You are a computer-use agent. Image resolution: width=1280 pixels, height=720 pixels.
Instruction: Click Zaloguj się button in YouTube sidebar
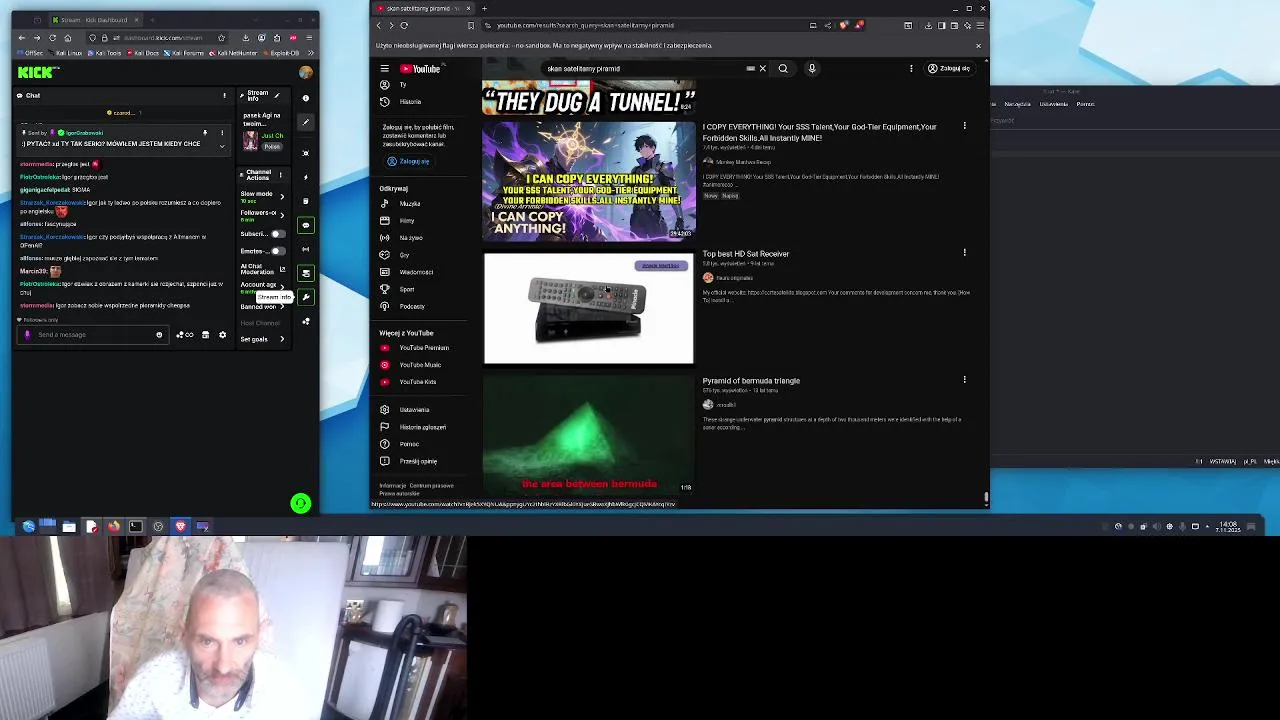coord(408,162)
